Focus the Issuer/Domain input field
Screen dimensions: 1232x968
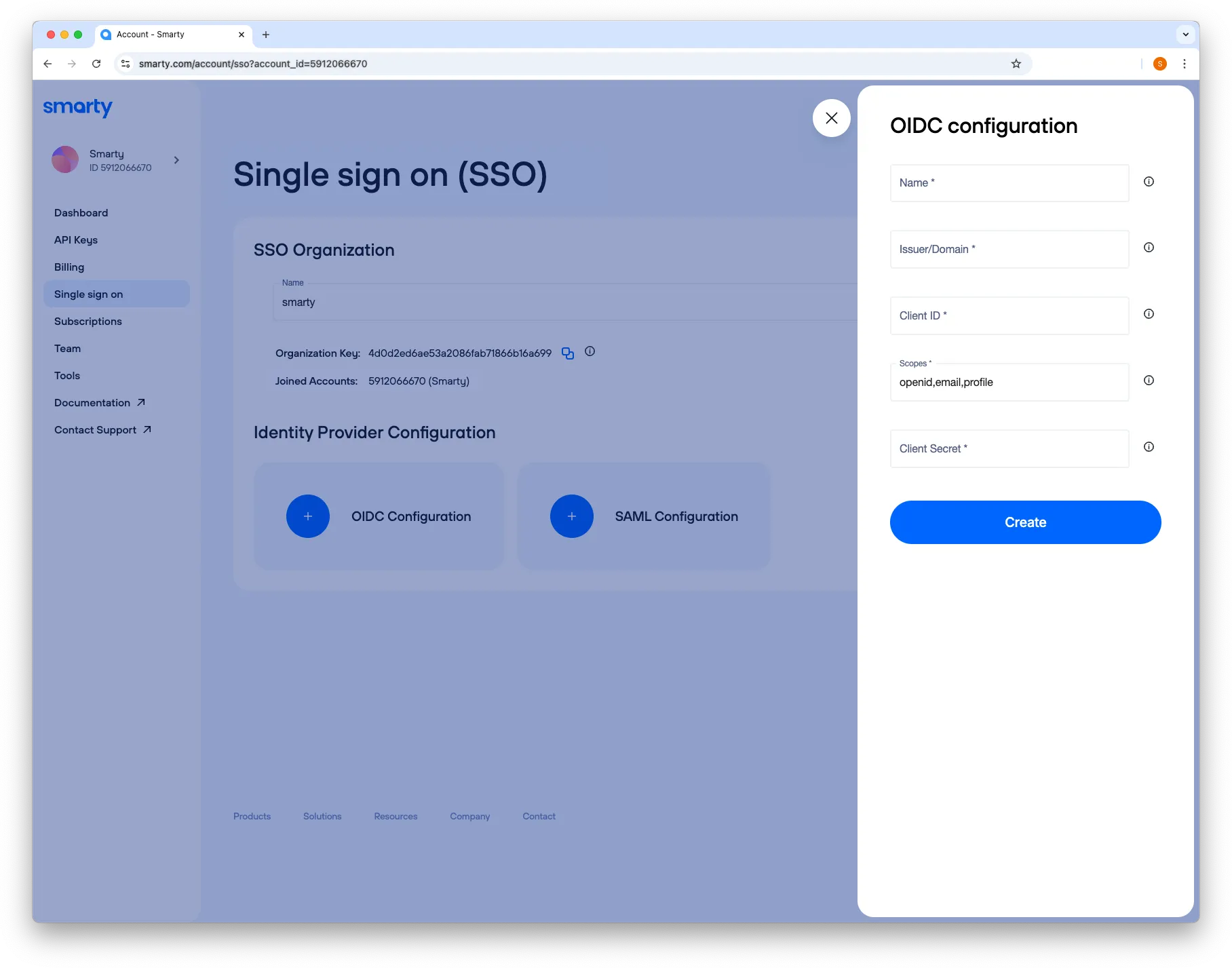(x=1009, y=250)
